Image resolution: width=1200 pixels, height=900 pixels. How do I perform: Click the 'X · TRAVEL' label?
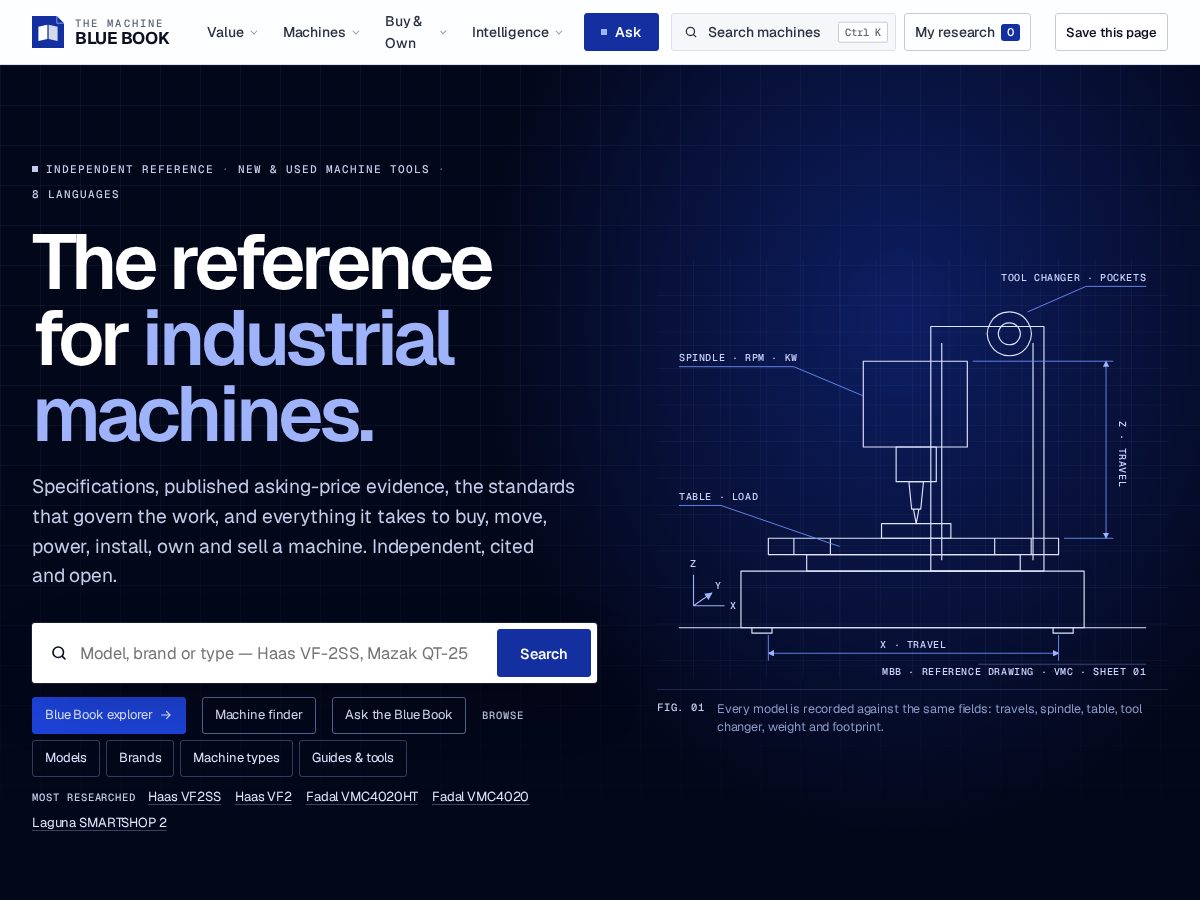tap(913, 645)
